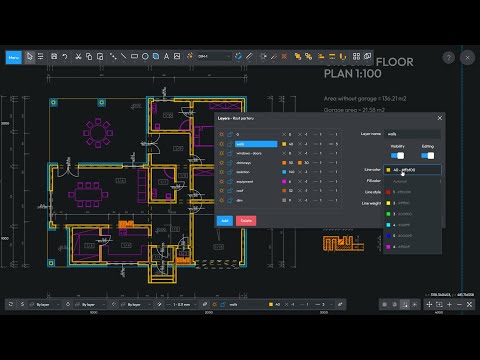Choose the green color option in dropdown list
Viewport: 480px width, 360px height.
click(x=412, y=214)
